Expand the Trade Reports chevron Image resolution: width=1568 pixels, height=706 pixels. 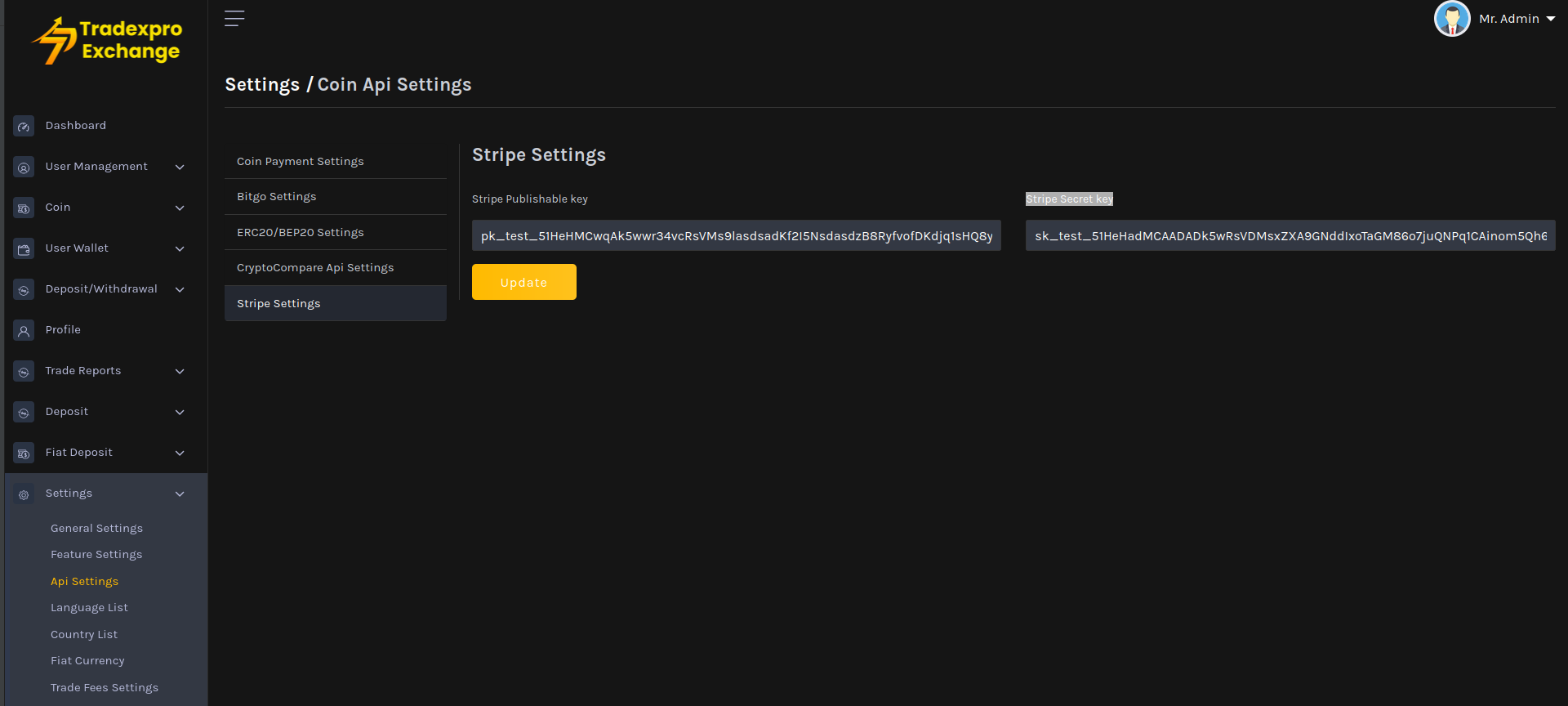(180, 372)
